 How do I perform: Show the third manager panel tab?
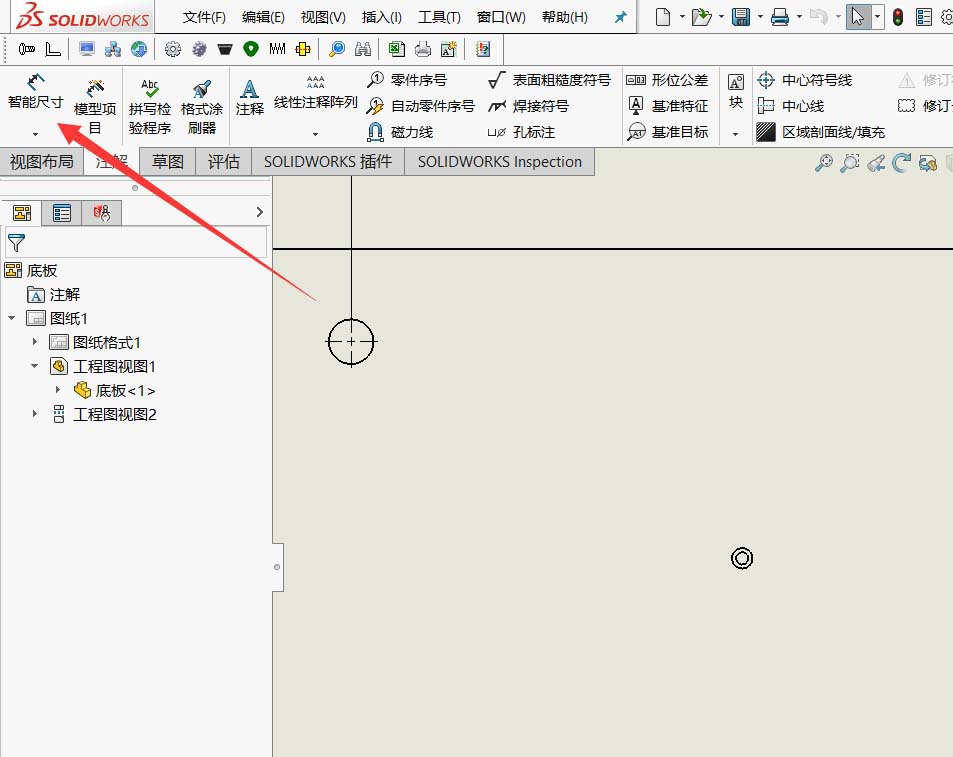click(101, 213)
